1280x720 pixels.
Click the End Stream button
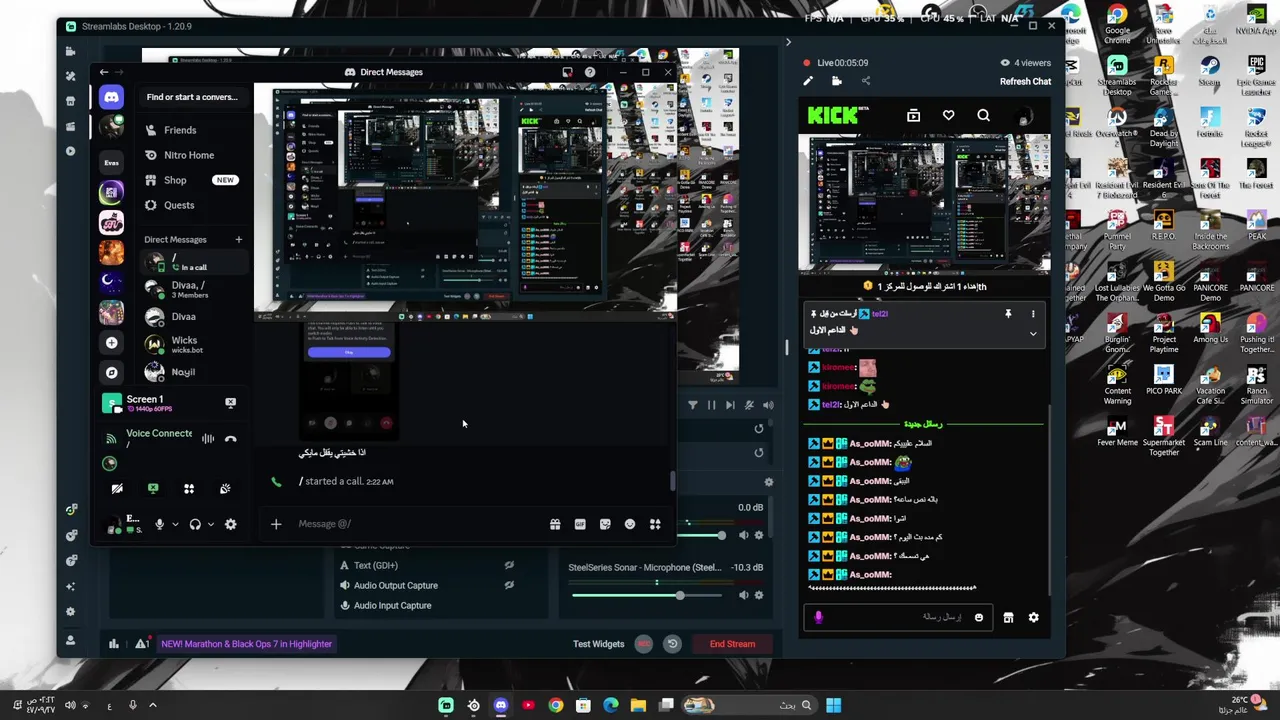[732, 644]
